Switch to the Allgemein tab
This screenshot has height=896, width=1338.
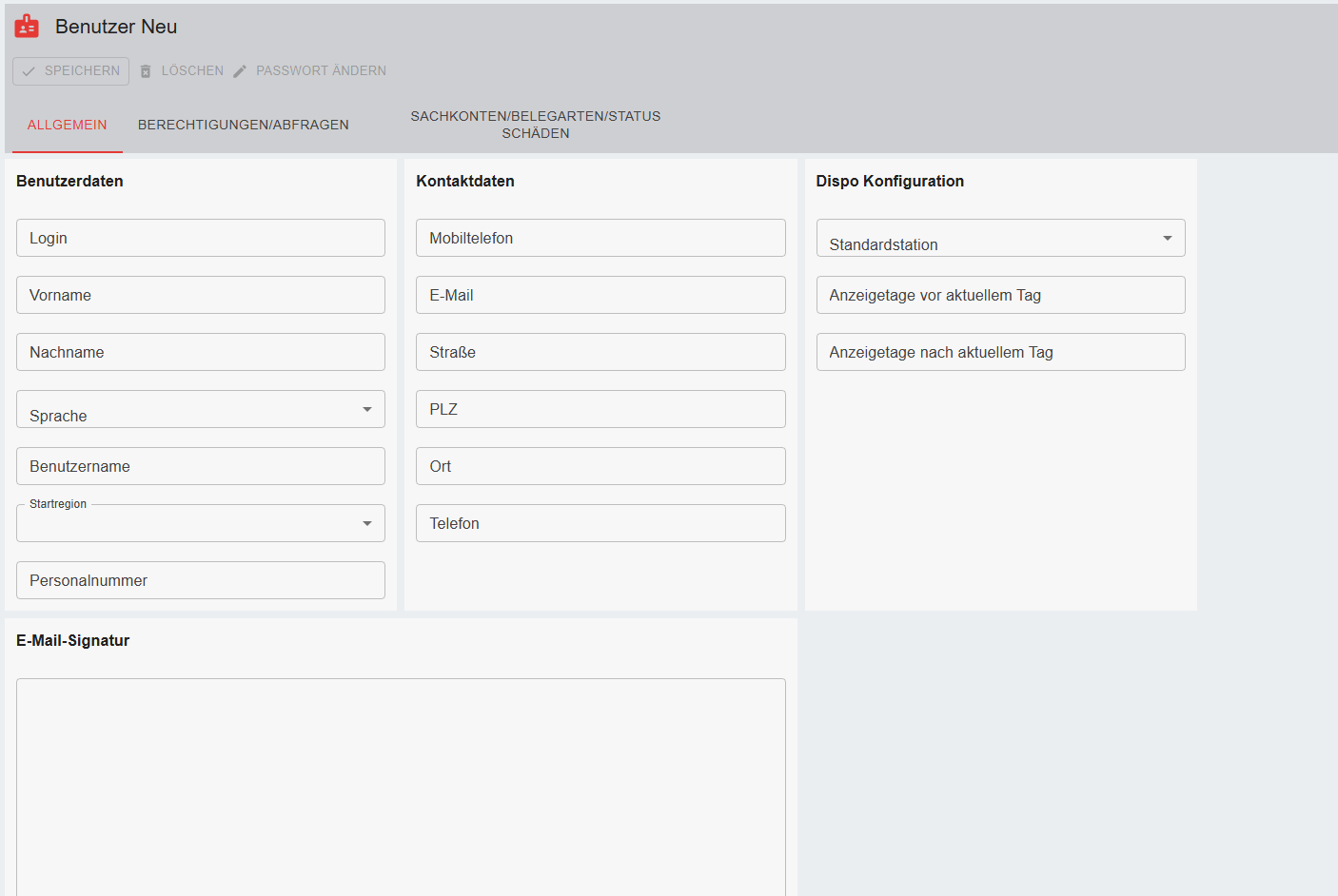67,125
